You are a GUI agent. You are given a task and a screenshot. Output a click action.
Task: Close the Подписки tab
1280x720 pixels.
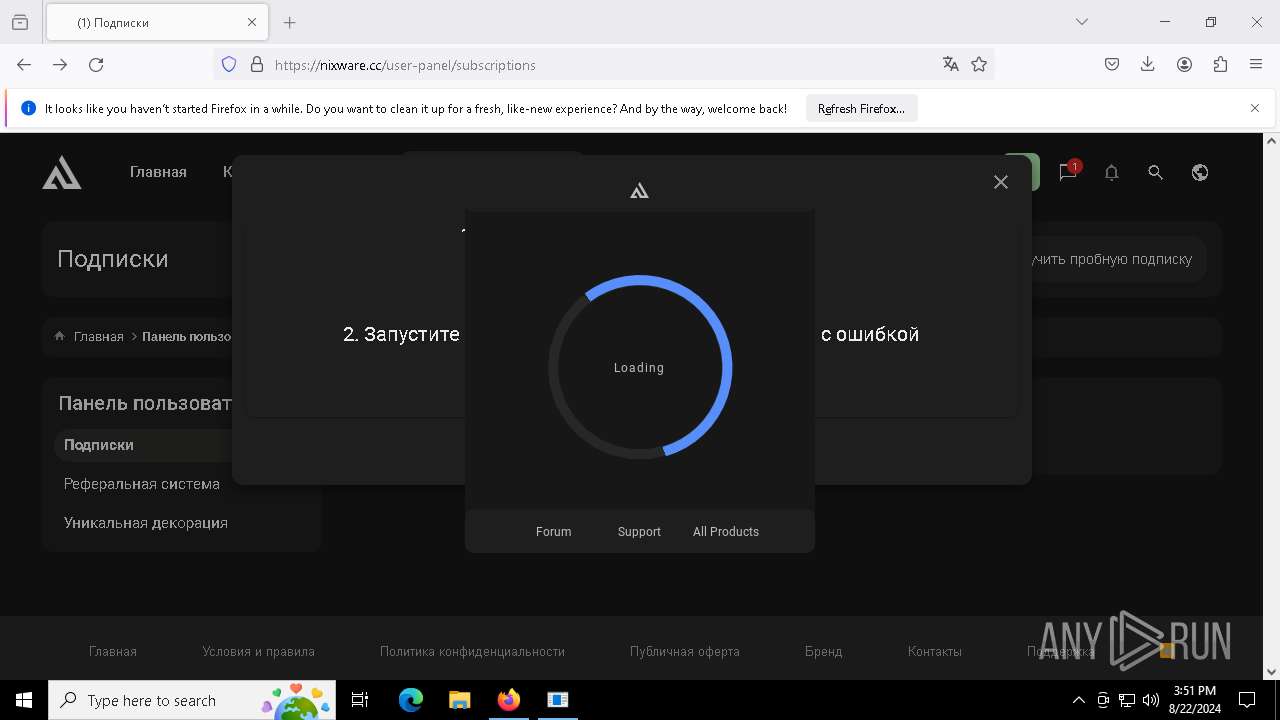(252, 22)
